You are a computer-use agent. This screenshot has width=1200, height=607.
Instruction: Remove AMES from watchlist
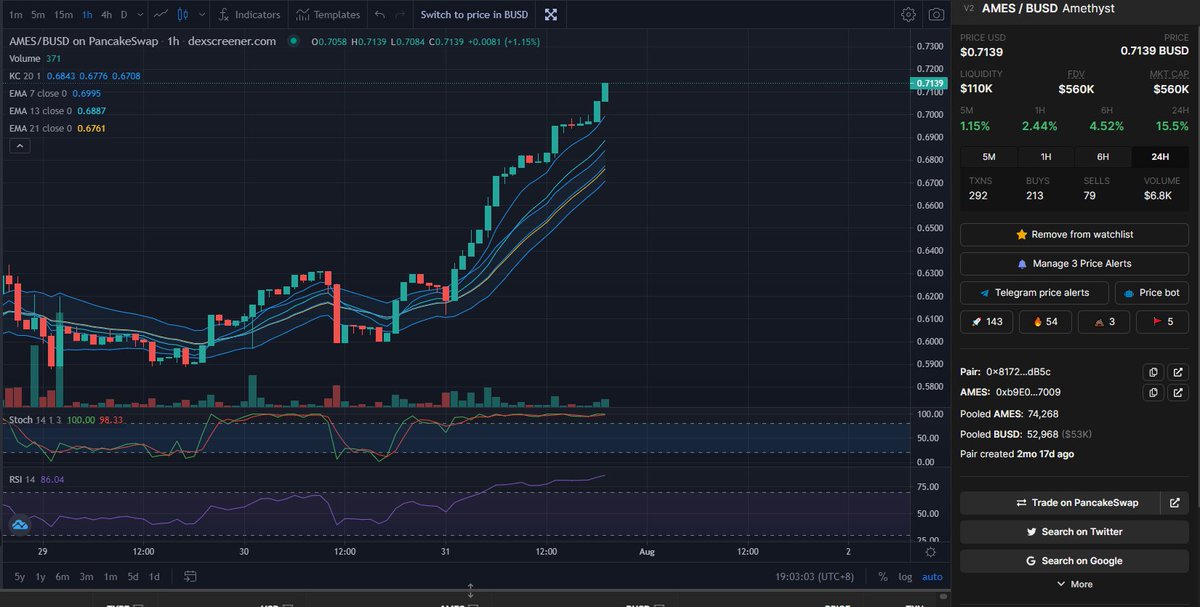[1074, 234]
